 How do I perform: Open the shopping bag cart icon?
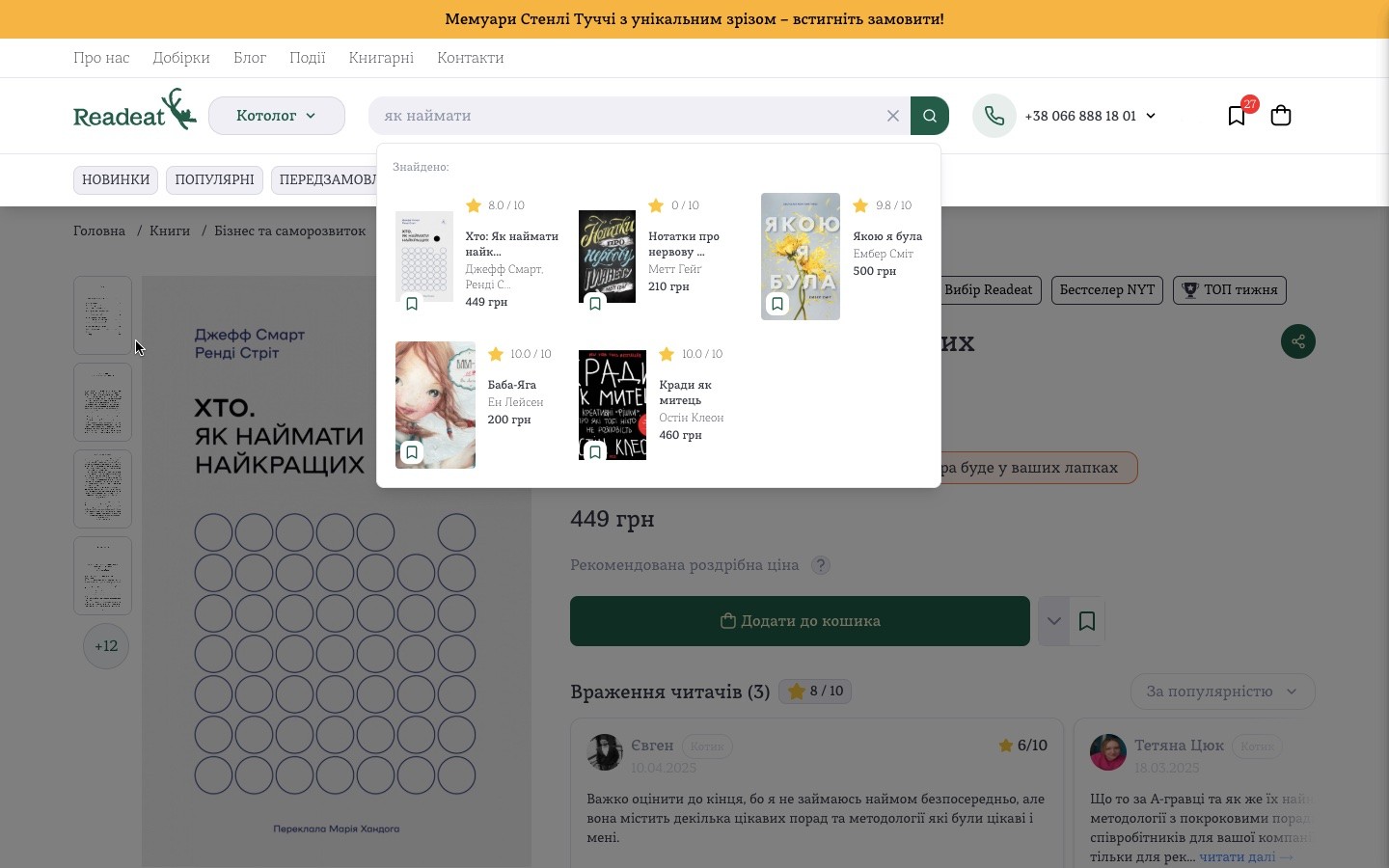[1281, 116]
